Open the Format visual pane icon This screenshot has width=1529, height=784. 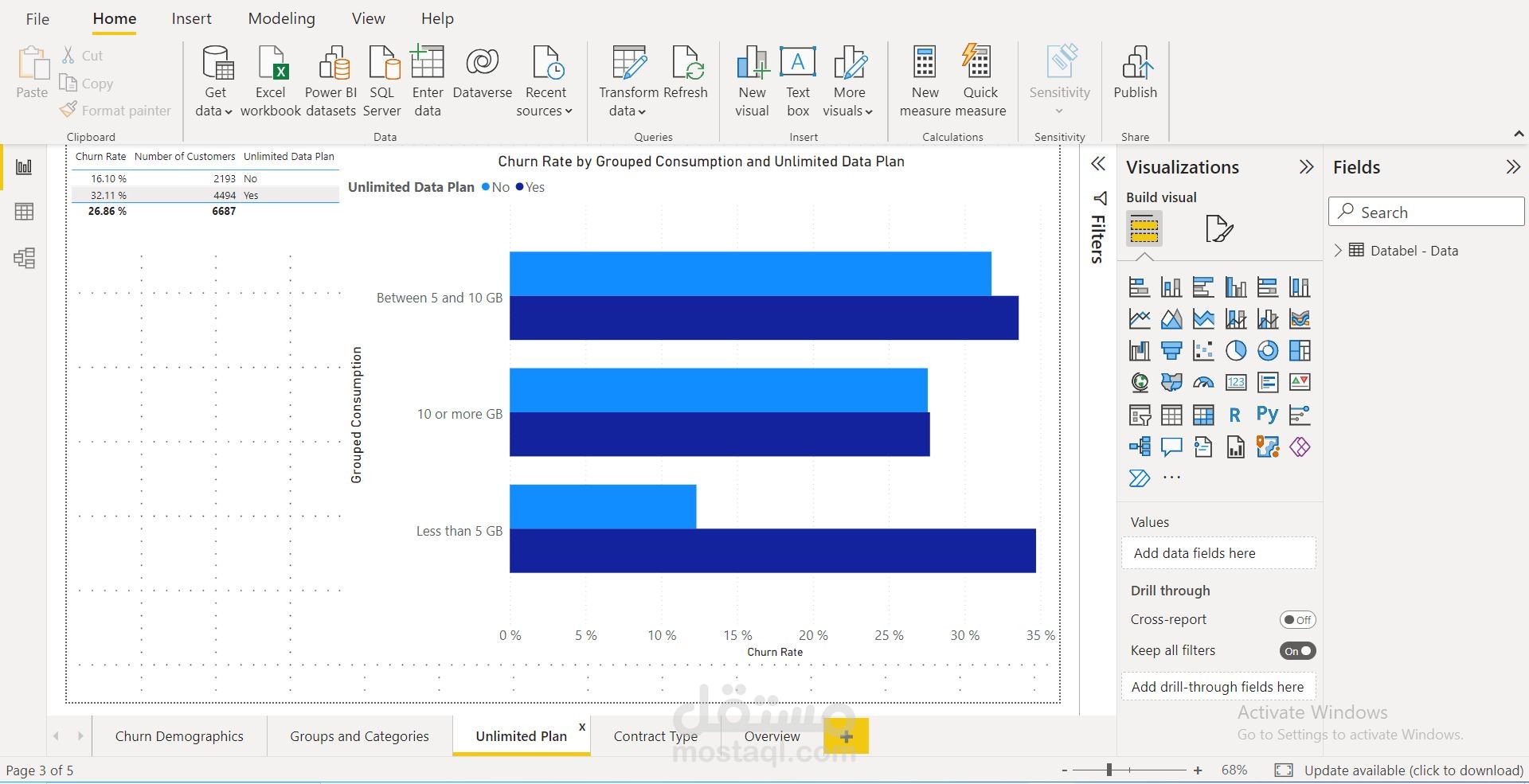1218,229
